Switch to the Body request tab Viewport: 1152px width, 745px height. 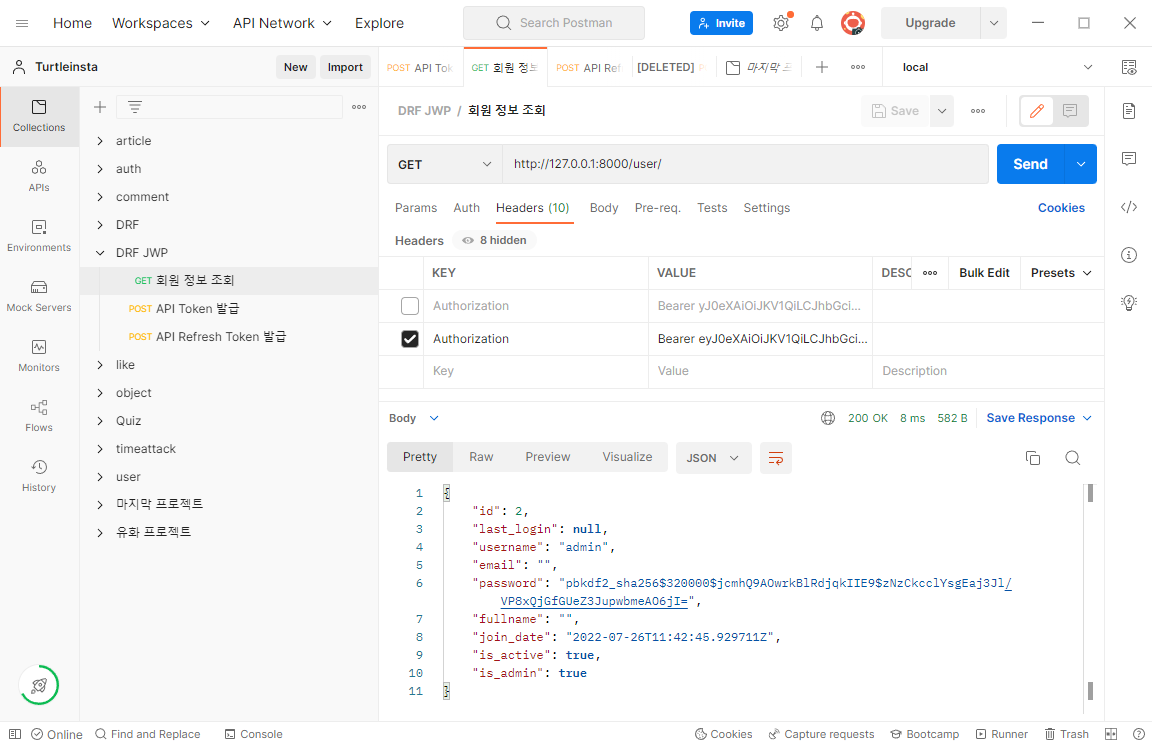click(x=604, y=208)
